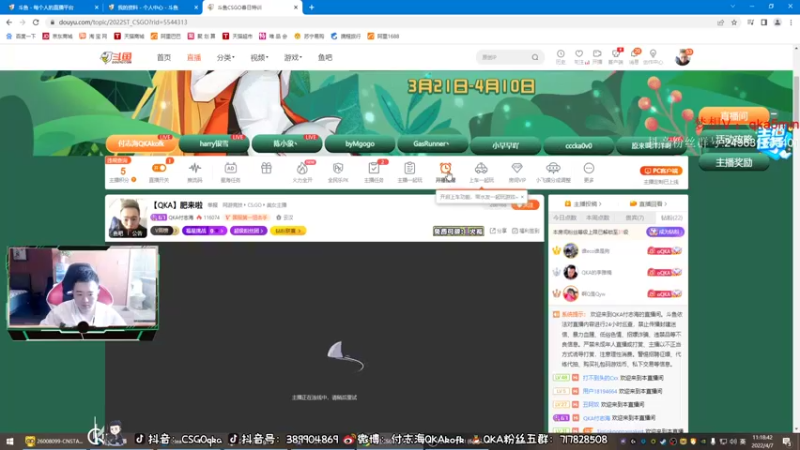Open the 火力全开 flame icon
The width and height of the screenshot is (800, 450).
(302, 168)
